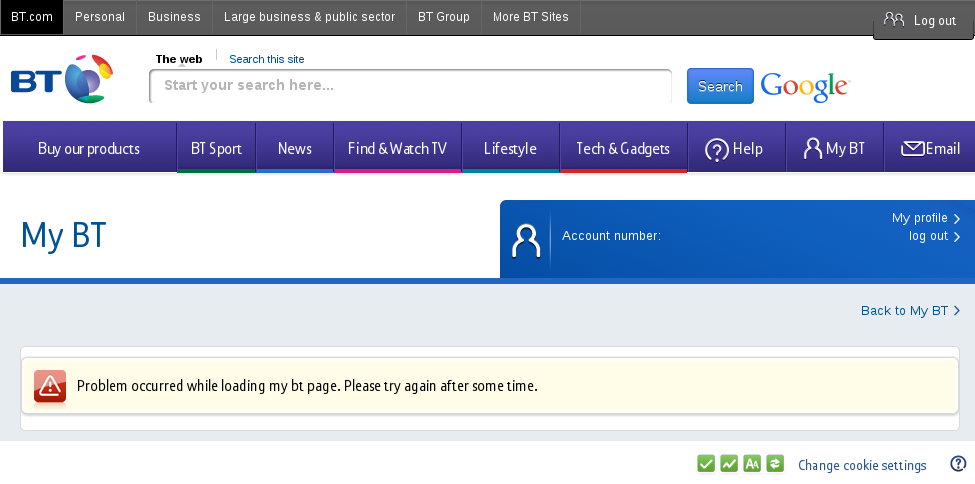
Task: Open Email via envelope icon
Action: tap(912, 149)
